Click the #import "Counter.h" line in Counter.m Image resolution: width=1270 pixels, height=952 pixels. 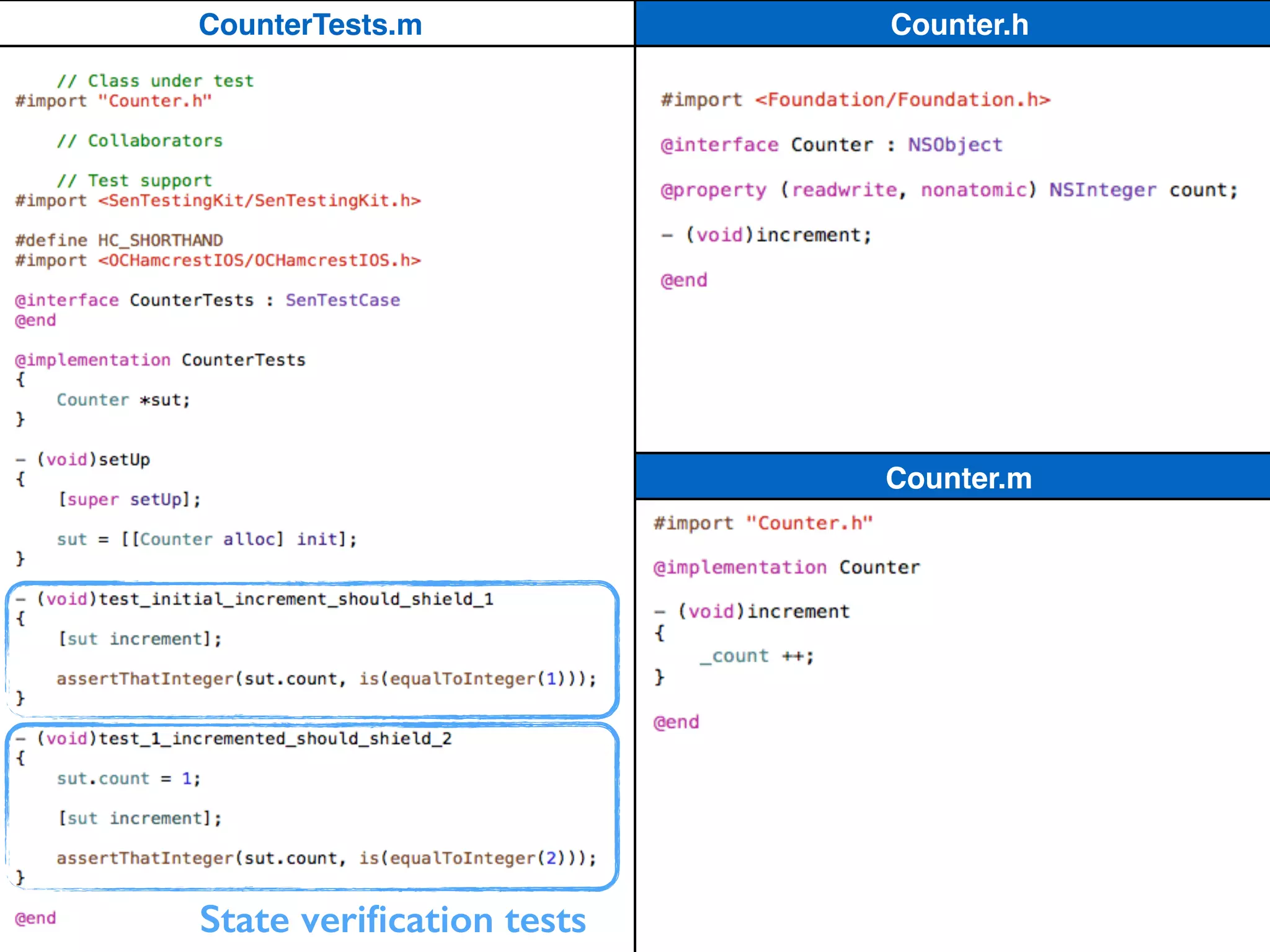(x=763, y=523)
